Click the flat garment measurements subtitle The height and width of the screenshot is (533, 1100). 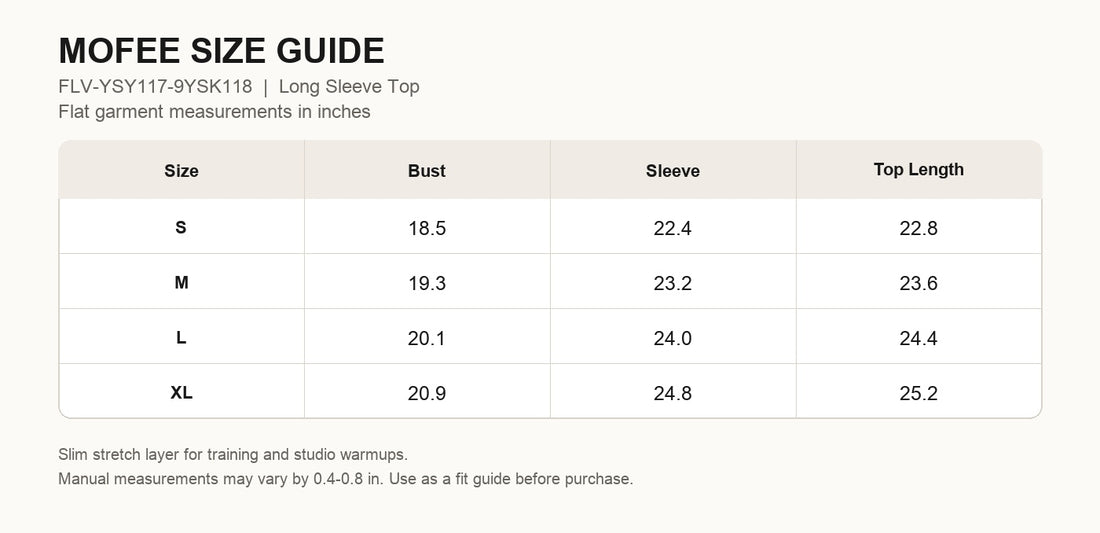(214, 112)
